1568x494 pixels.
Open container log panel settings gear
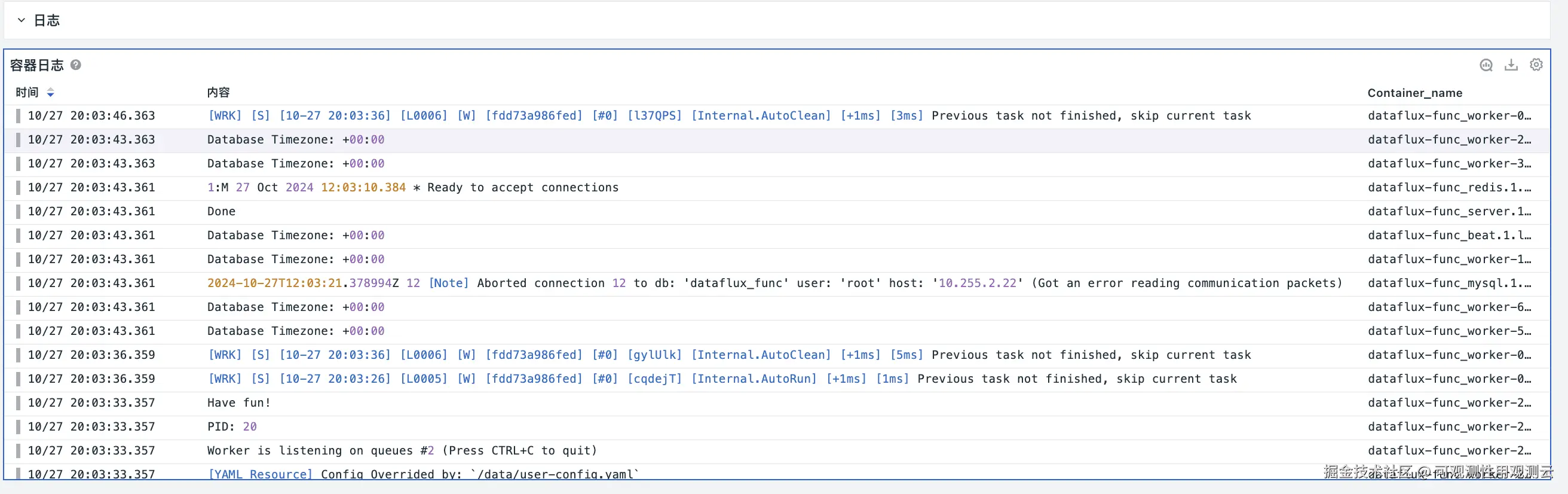click(1536, 65)
